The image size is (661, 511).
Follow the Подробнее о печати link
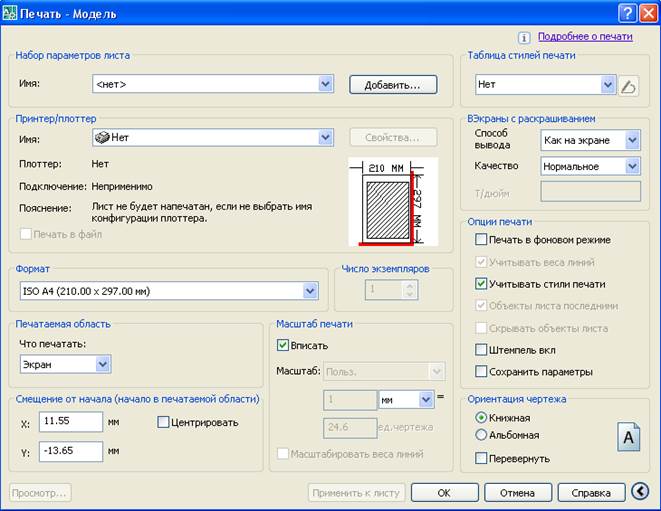pyautogui.click(x=585, y=37)
